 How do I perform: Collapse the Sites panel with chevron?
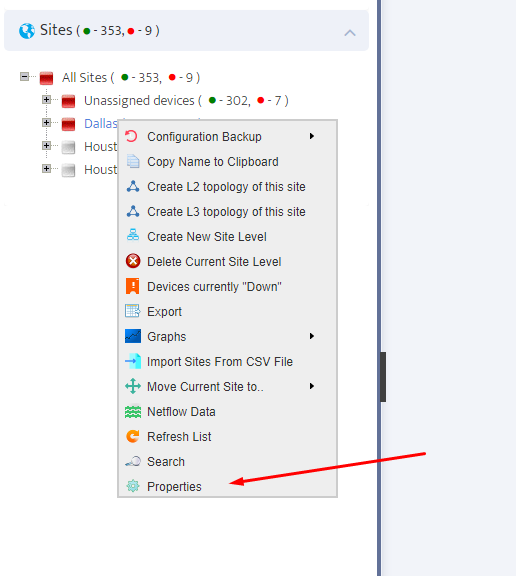click(350, 33)
